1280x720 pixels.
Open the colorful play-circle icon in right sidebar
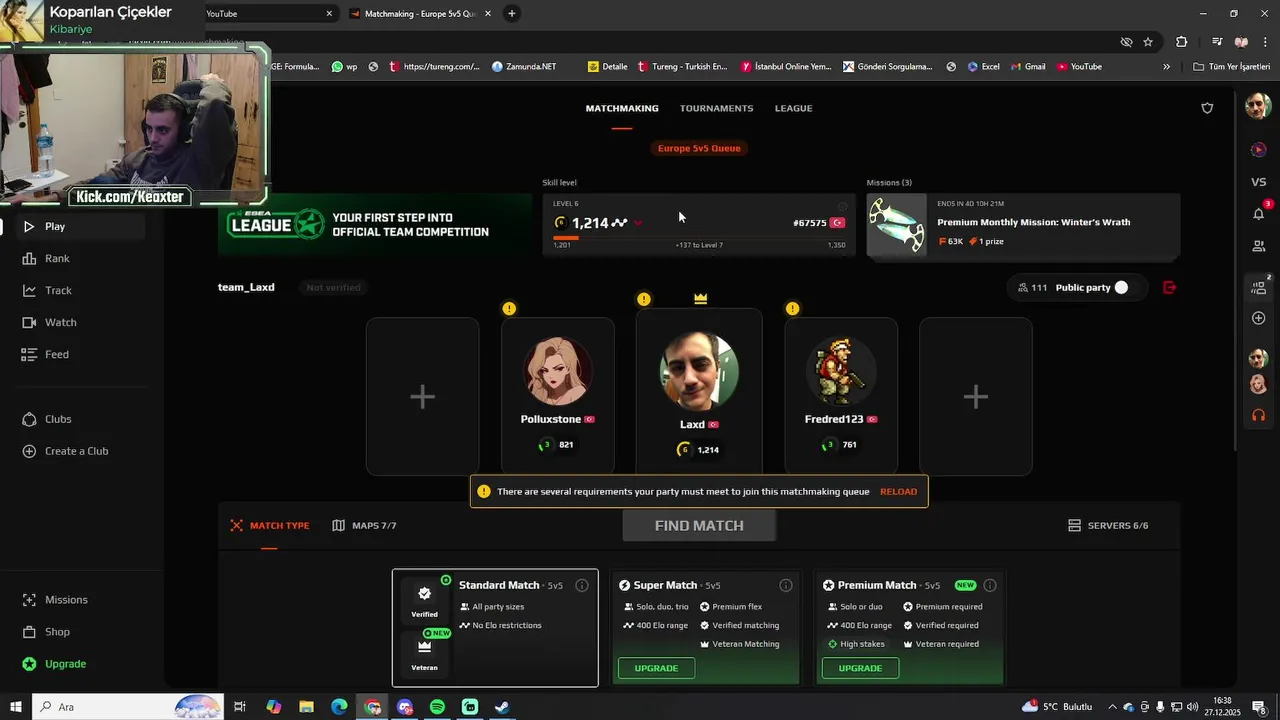[x=1258, y=149]
